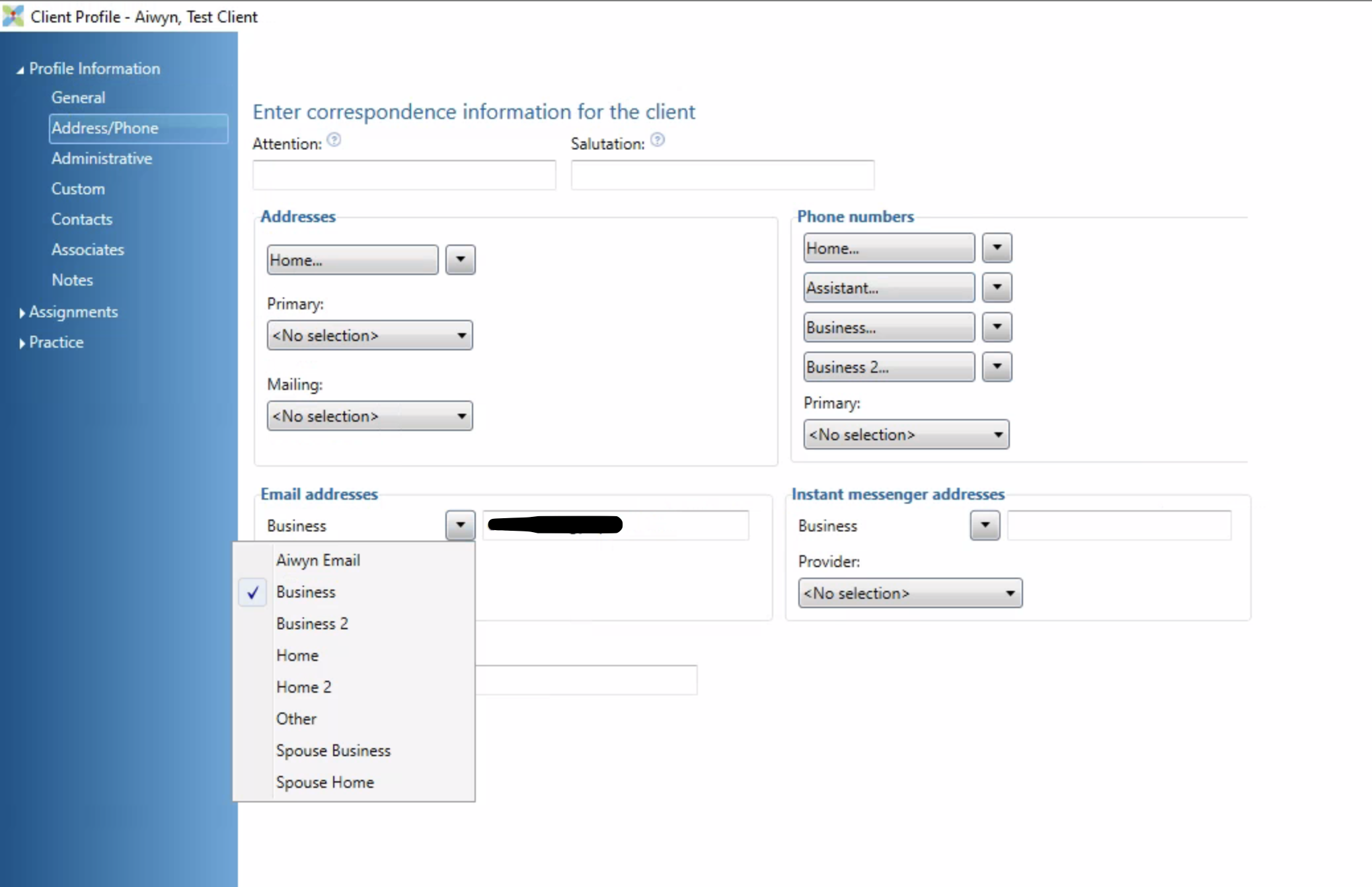Open the Associates page
Image resolution: width=1372 pixels, height=887 pixels.
tap(88, 250)
